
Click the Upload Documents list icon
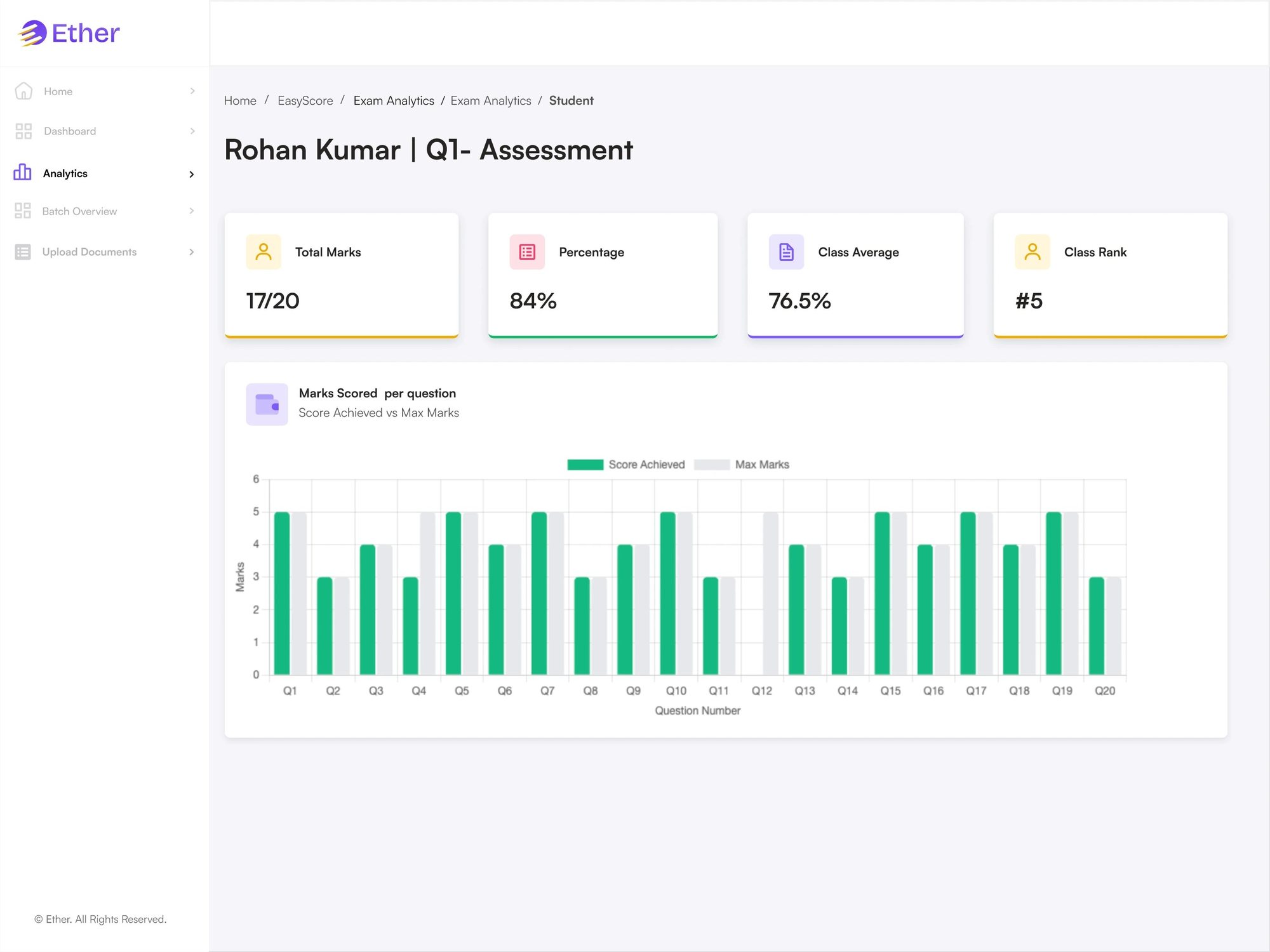point(23,252)
